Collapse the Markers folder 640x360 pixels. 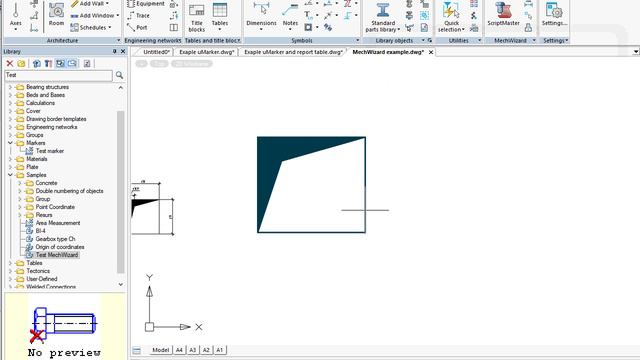[10, 143]
